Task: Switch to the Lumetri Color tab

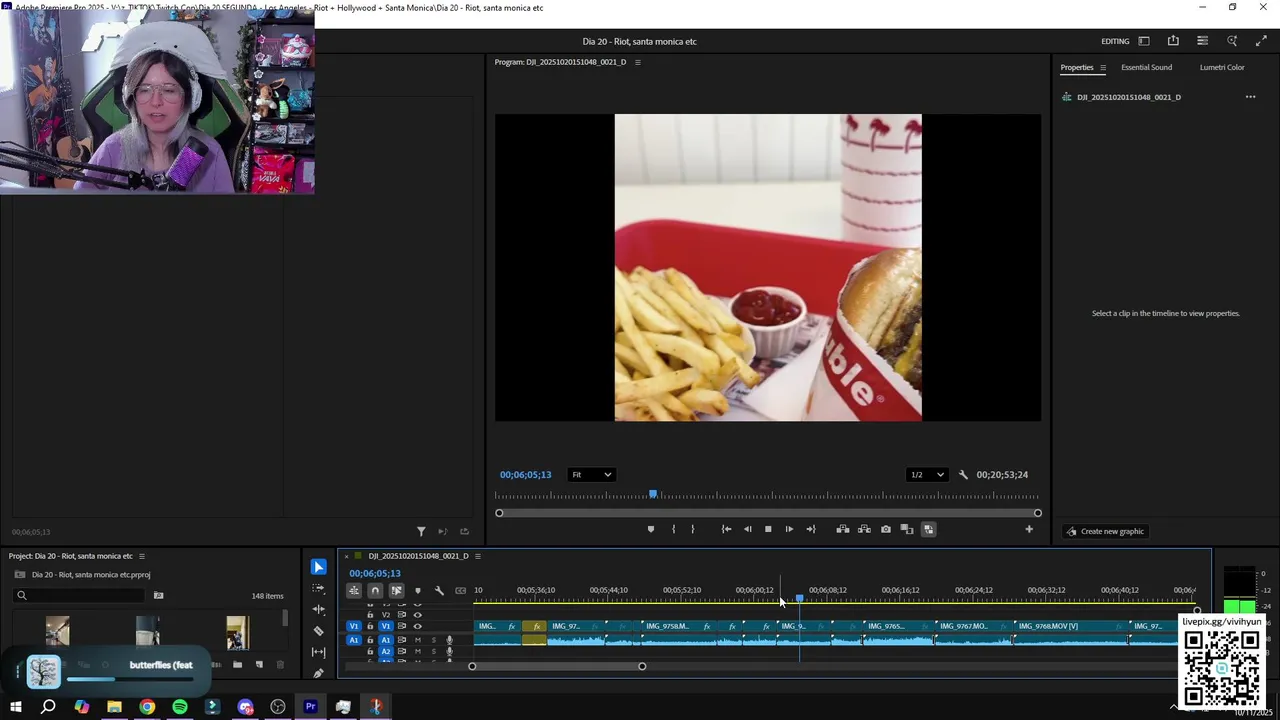Action: pyautogui.click(x=1222, y=67)
